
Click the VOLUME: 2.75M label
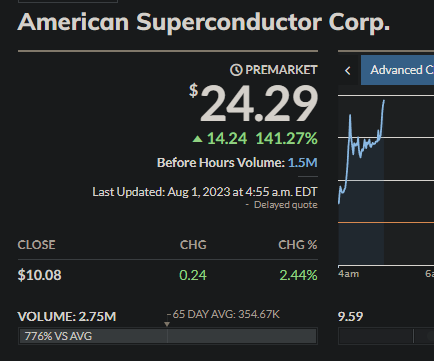tap(67, 317)
